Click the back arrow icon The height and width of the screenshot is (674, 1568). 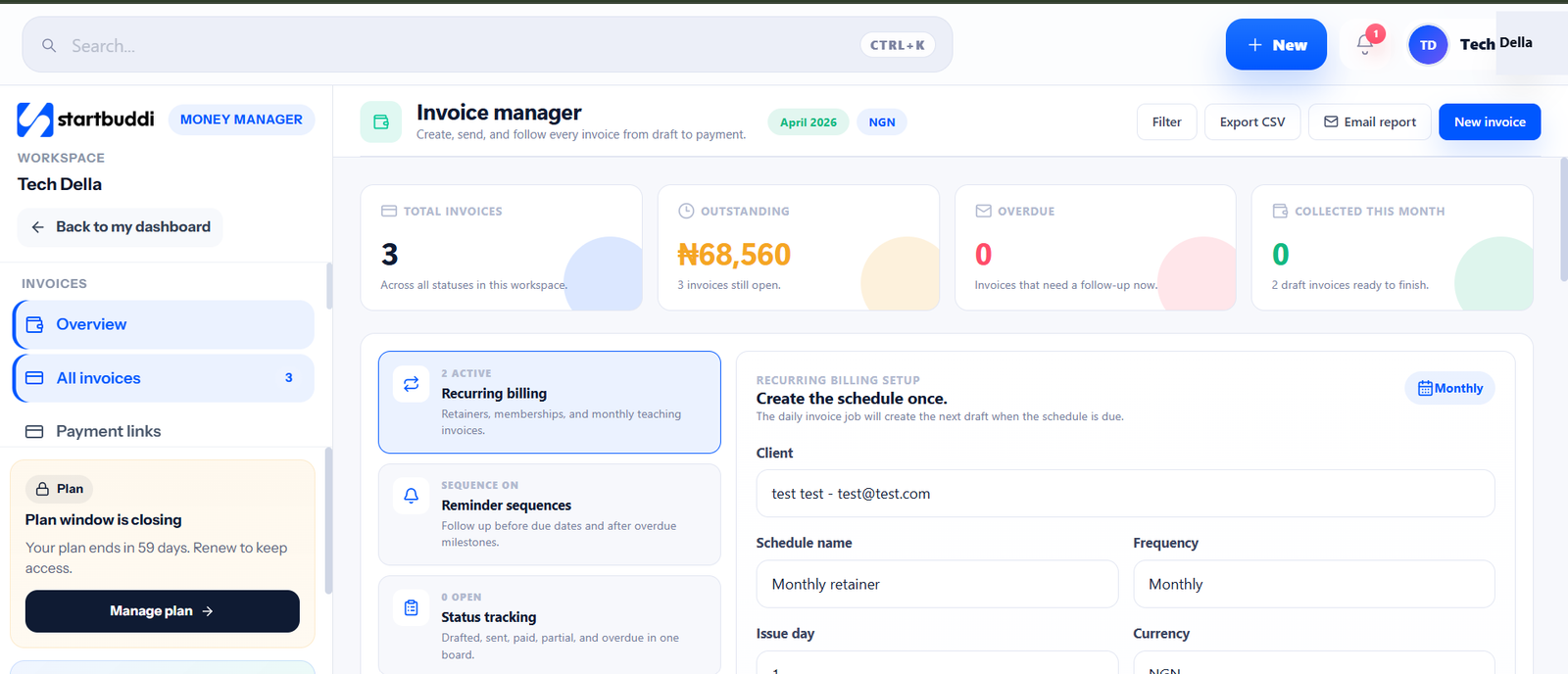[37, 227]
